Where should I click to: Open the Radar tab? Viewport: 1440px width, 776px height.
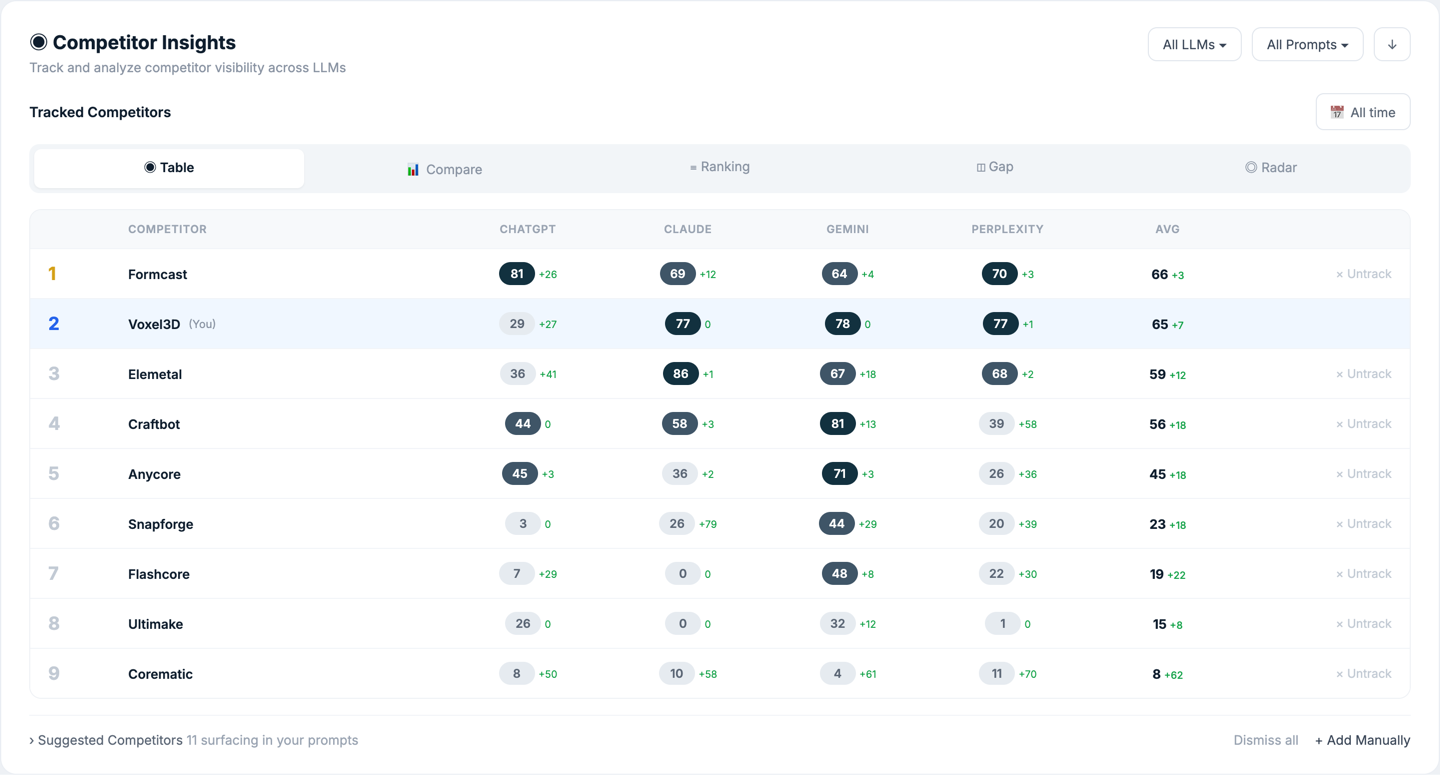(1271, 168)
